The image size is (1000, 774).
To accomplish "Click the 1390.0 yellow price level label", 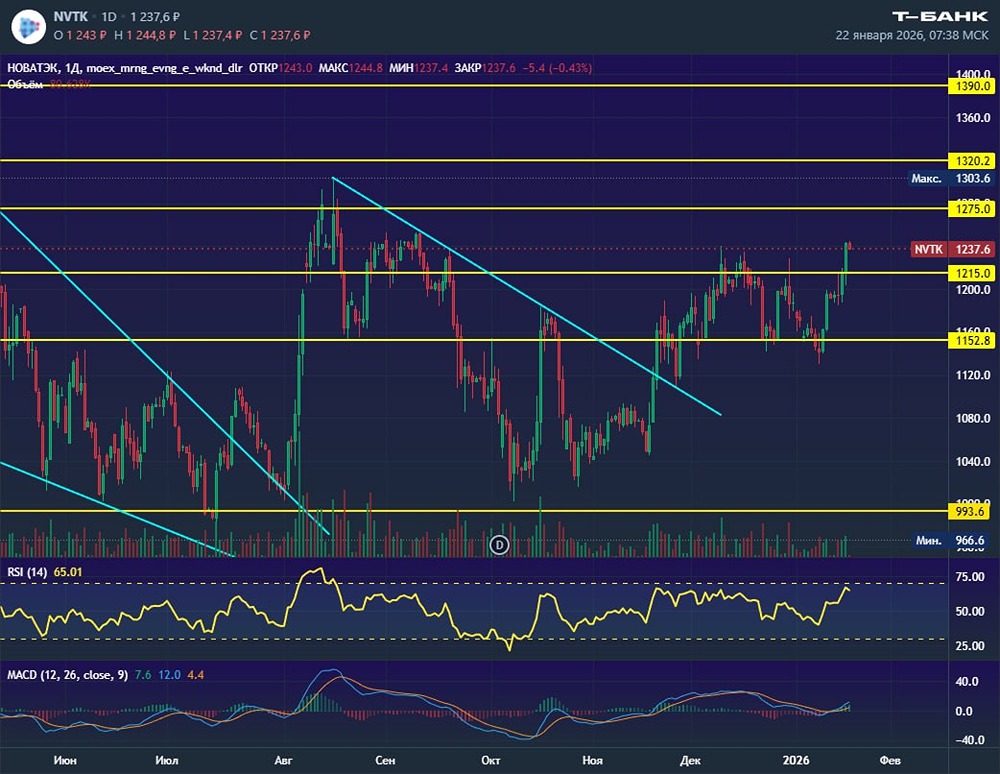I will click(x=972, y=86).
